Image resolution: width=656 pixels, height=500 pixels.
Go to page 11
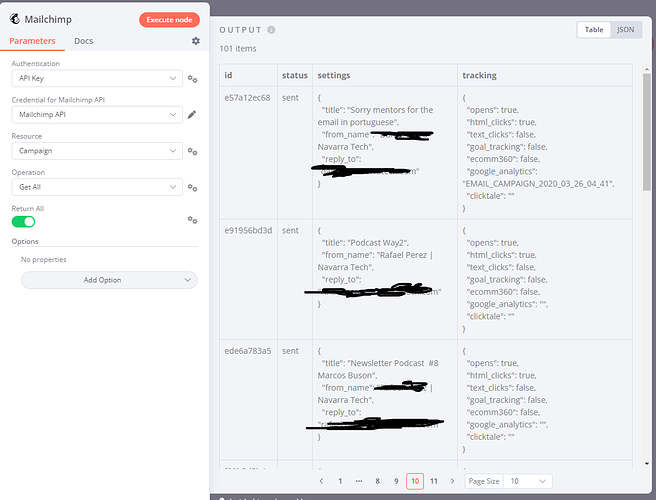point(434,481)
